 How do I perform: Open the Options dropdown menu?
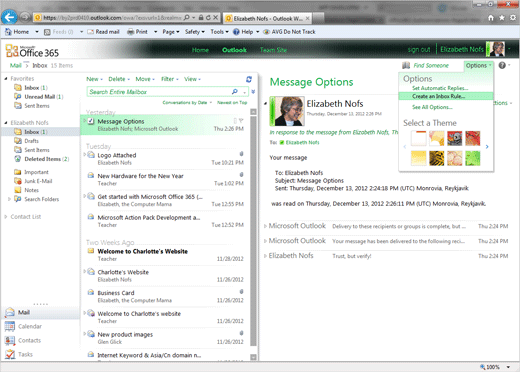click(479, 65)
